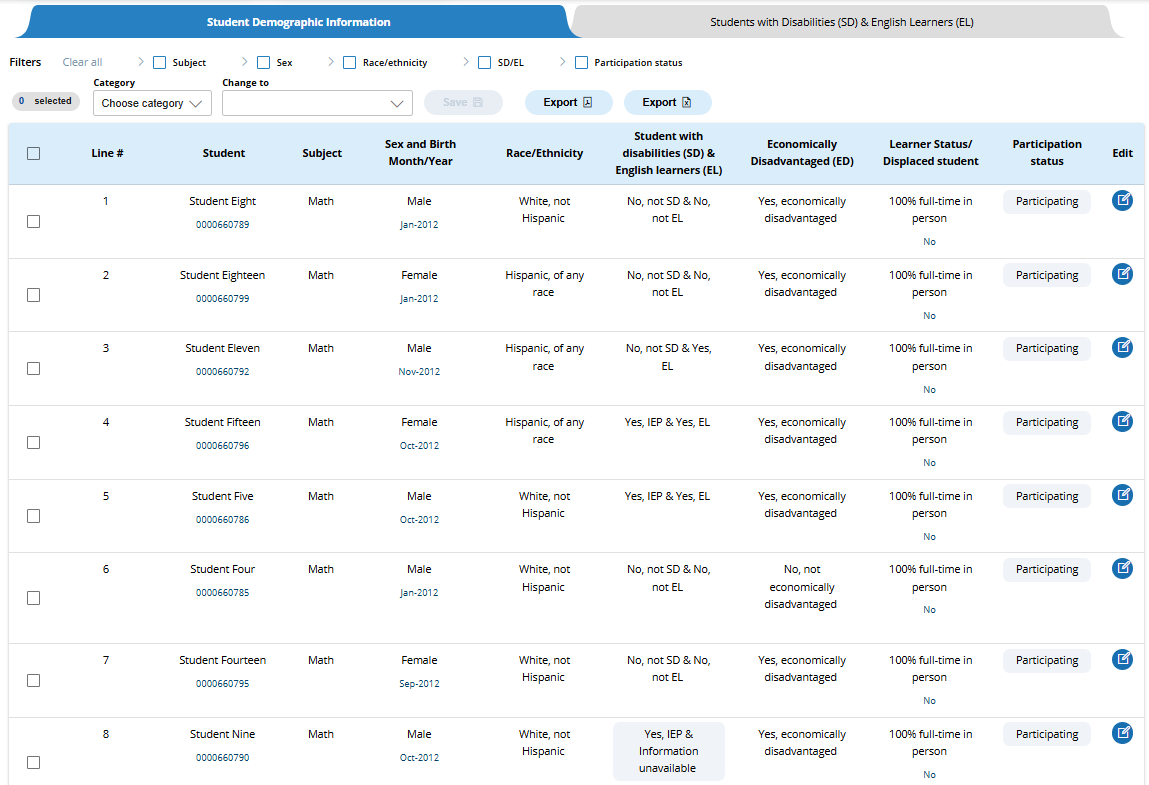
Task: Select Student Demographic Information tab
Action: pyautogui.click(x=298, y=22)
